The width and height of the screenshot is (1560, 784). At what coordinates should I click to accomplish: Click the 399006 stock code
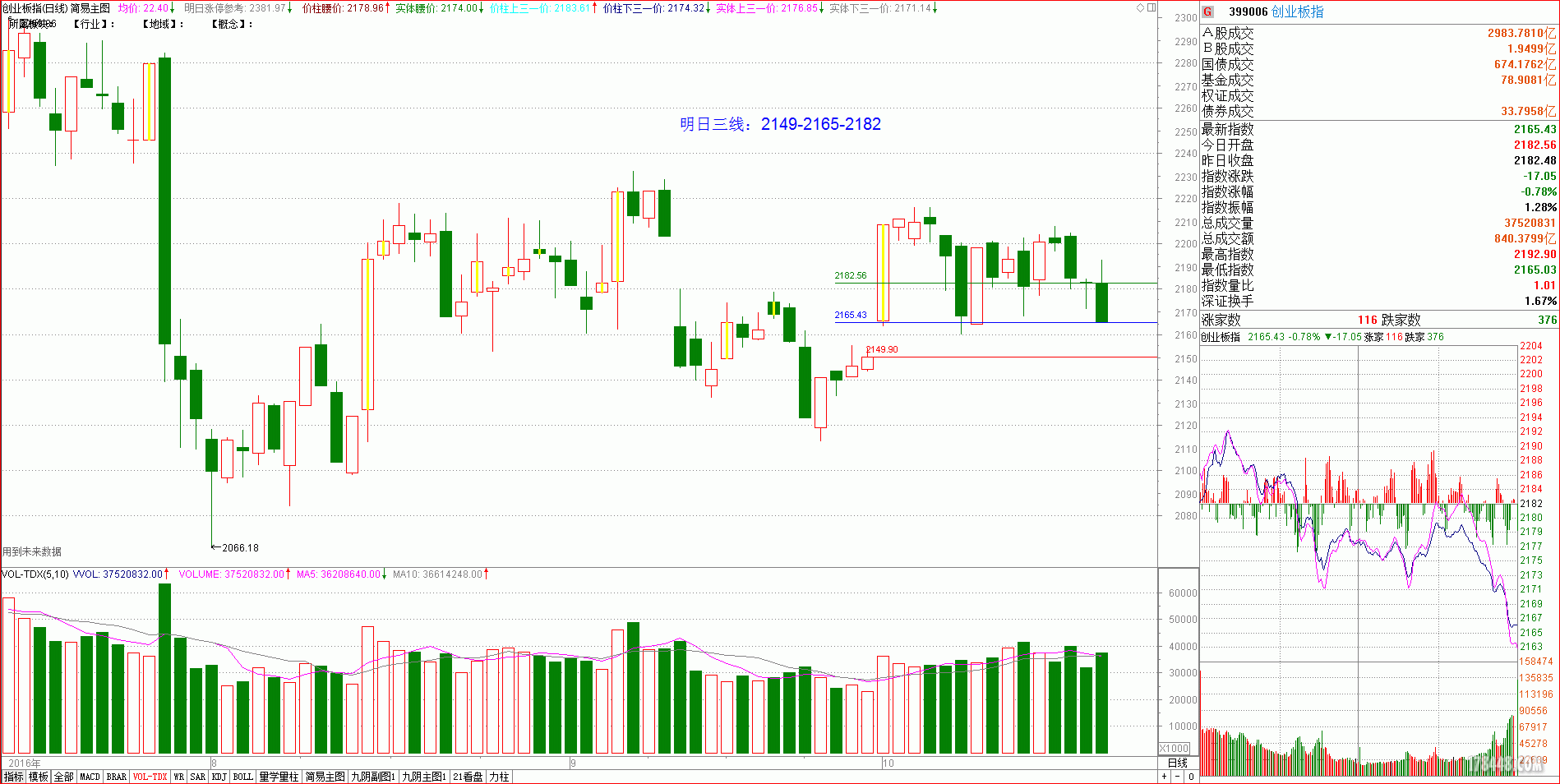point(1248,12)
